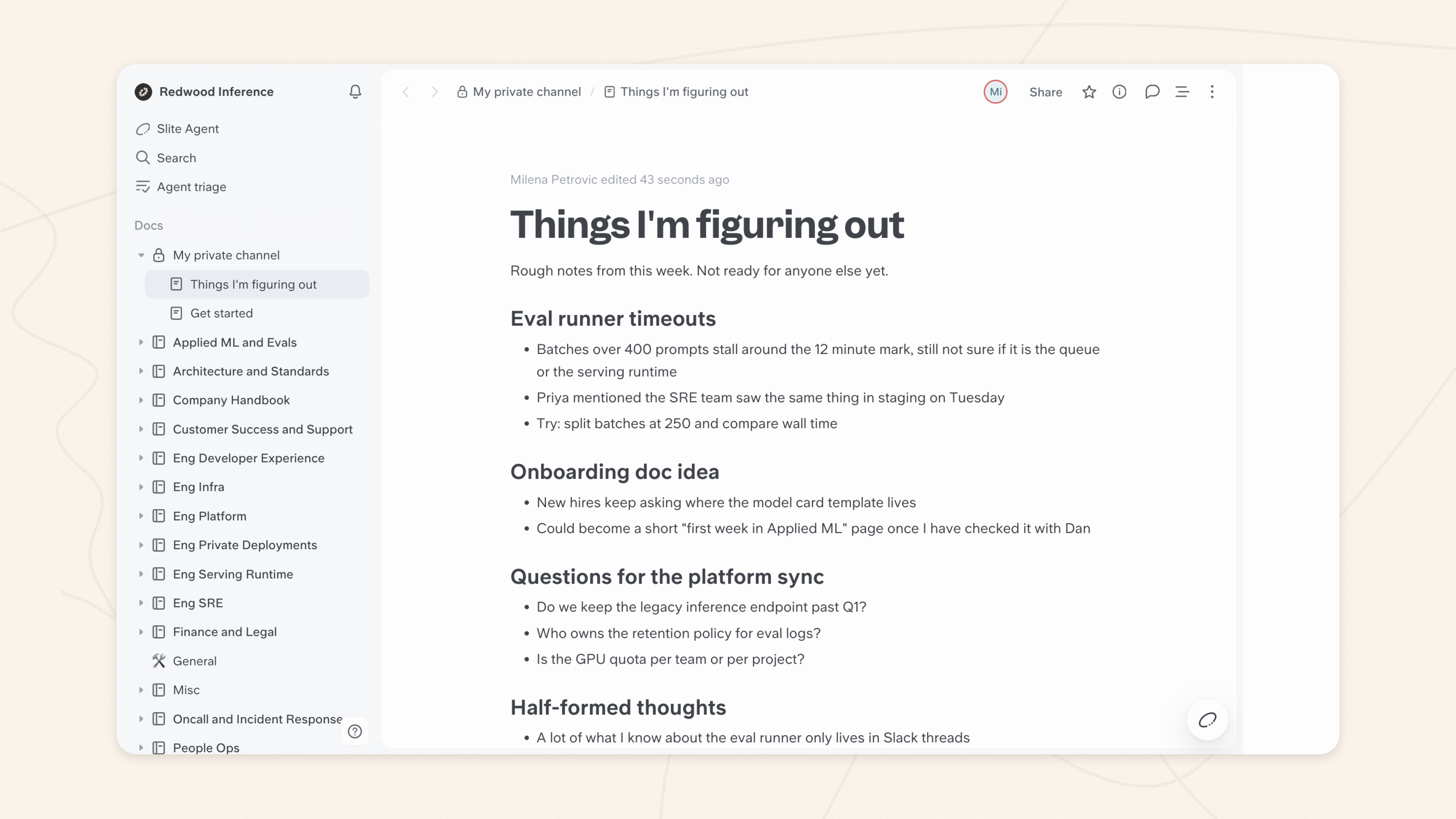Click the Redwood Inference workspace logo
Viewport: 1456px width, 819px height.
click(143, 92)
